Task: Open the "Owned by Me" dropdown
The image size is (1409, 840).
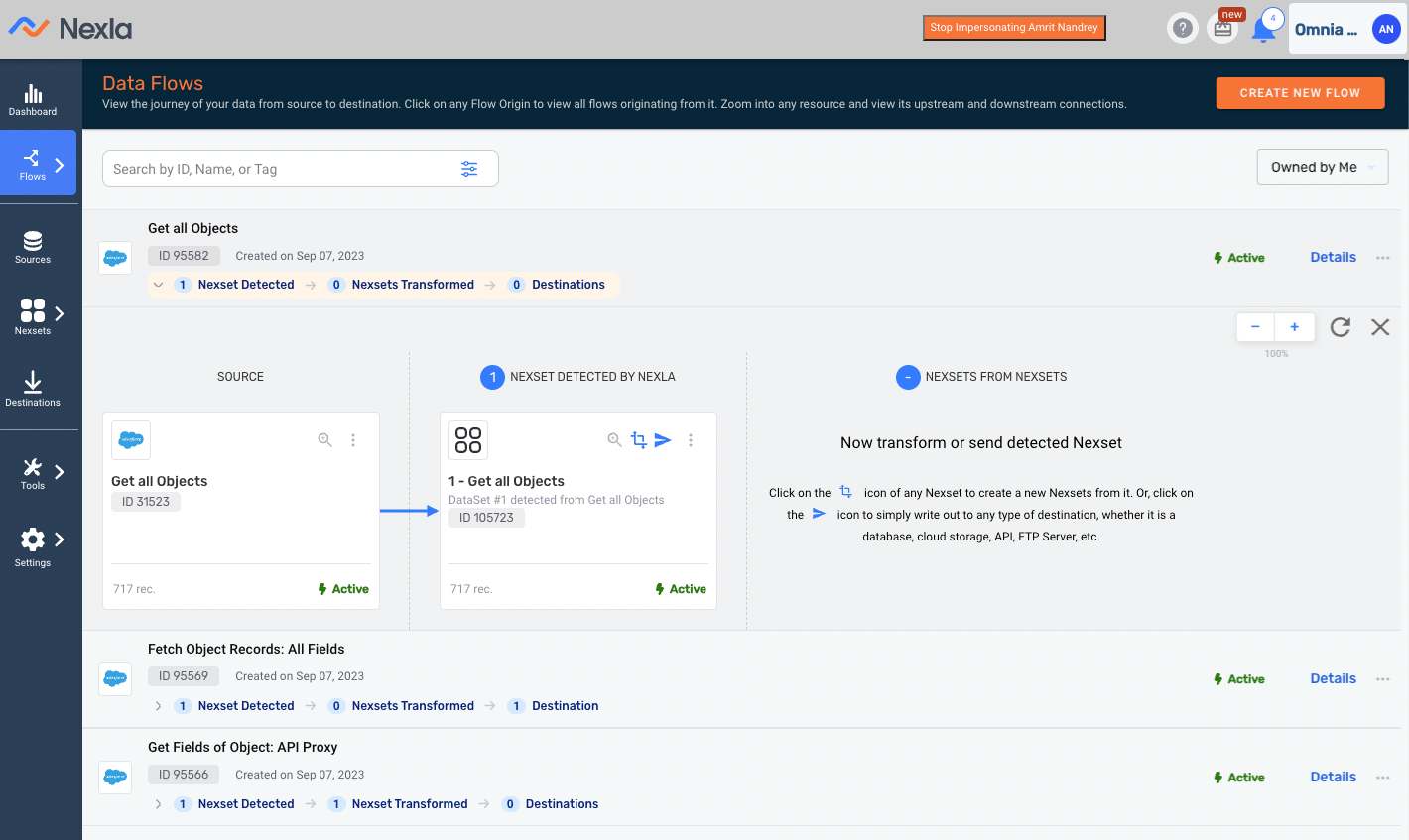Action: [x=1323, y=167]
